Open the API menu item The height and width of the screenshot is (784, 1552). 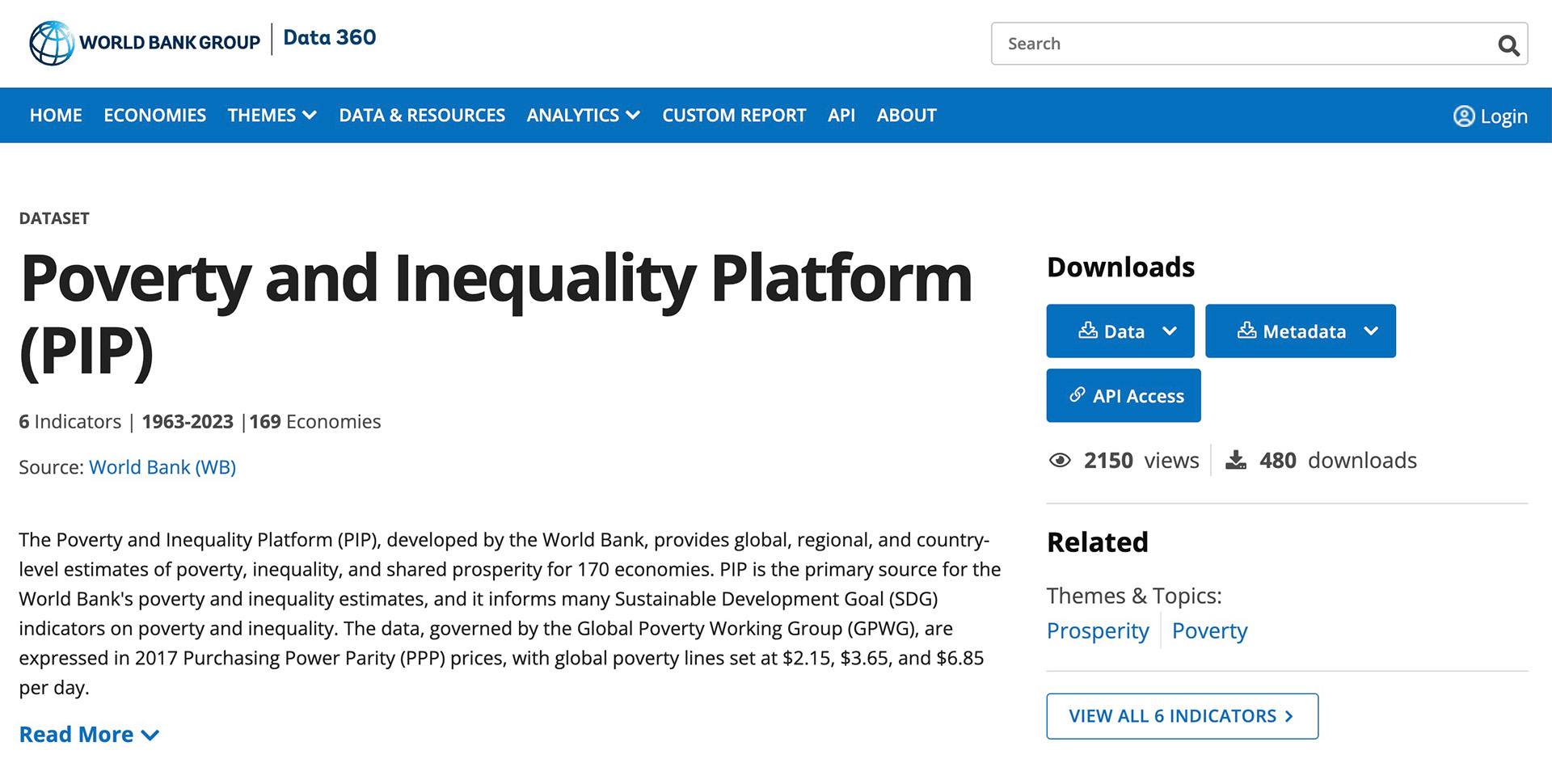point(841,116)
